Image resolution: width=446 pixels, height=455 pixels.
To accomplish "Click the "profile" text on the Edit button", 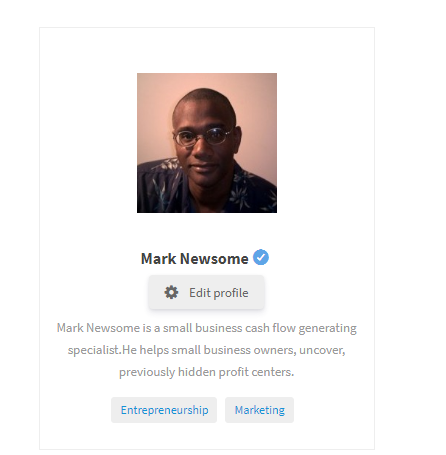I will (x=231, y=293).
